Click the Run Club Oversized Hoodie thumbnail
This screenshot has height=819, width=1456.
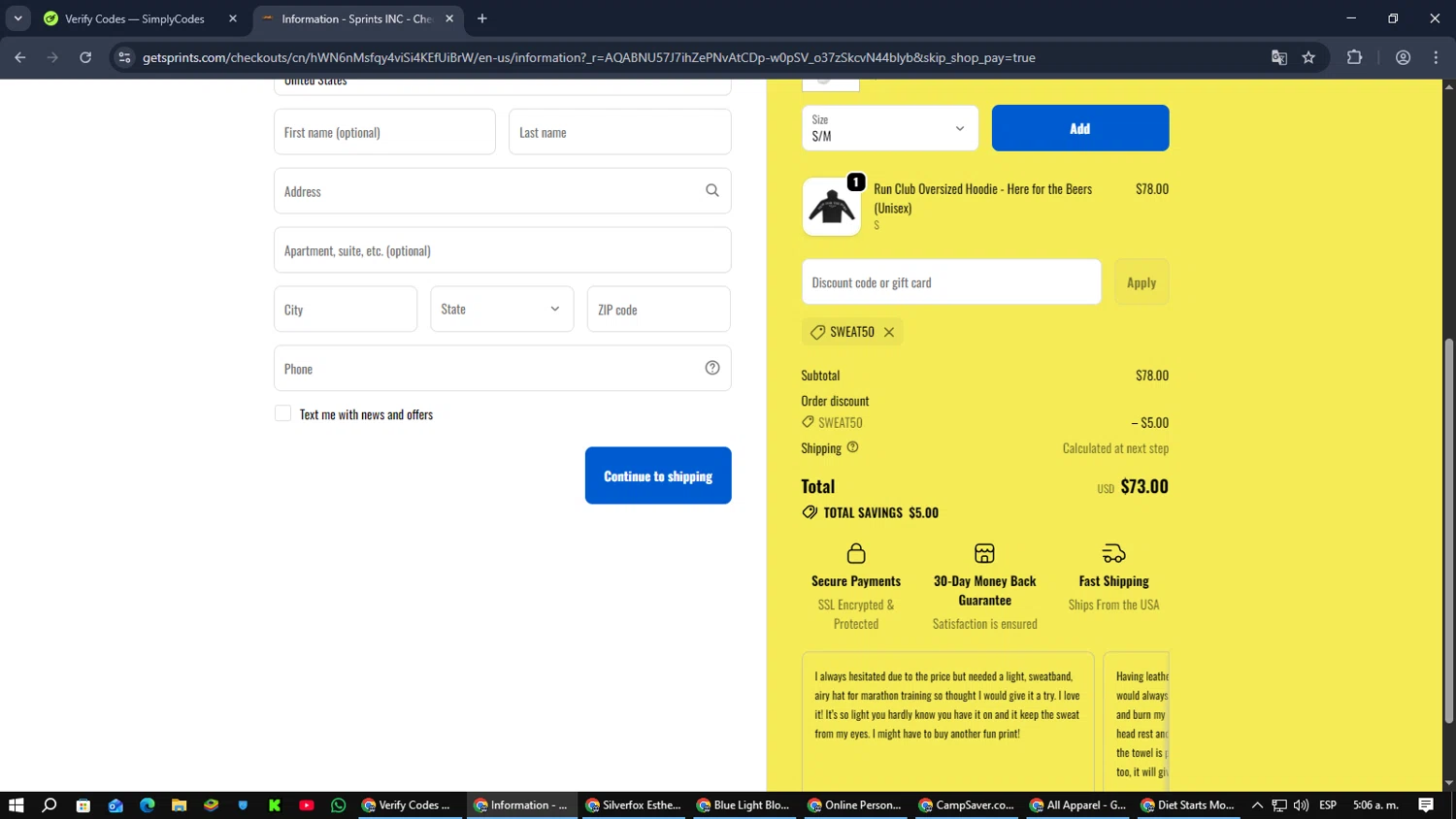pos(832,207)
